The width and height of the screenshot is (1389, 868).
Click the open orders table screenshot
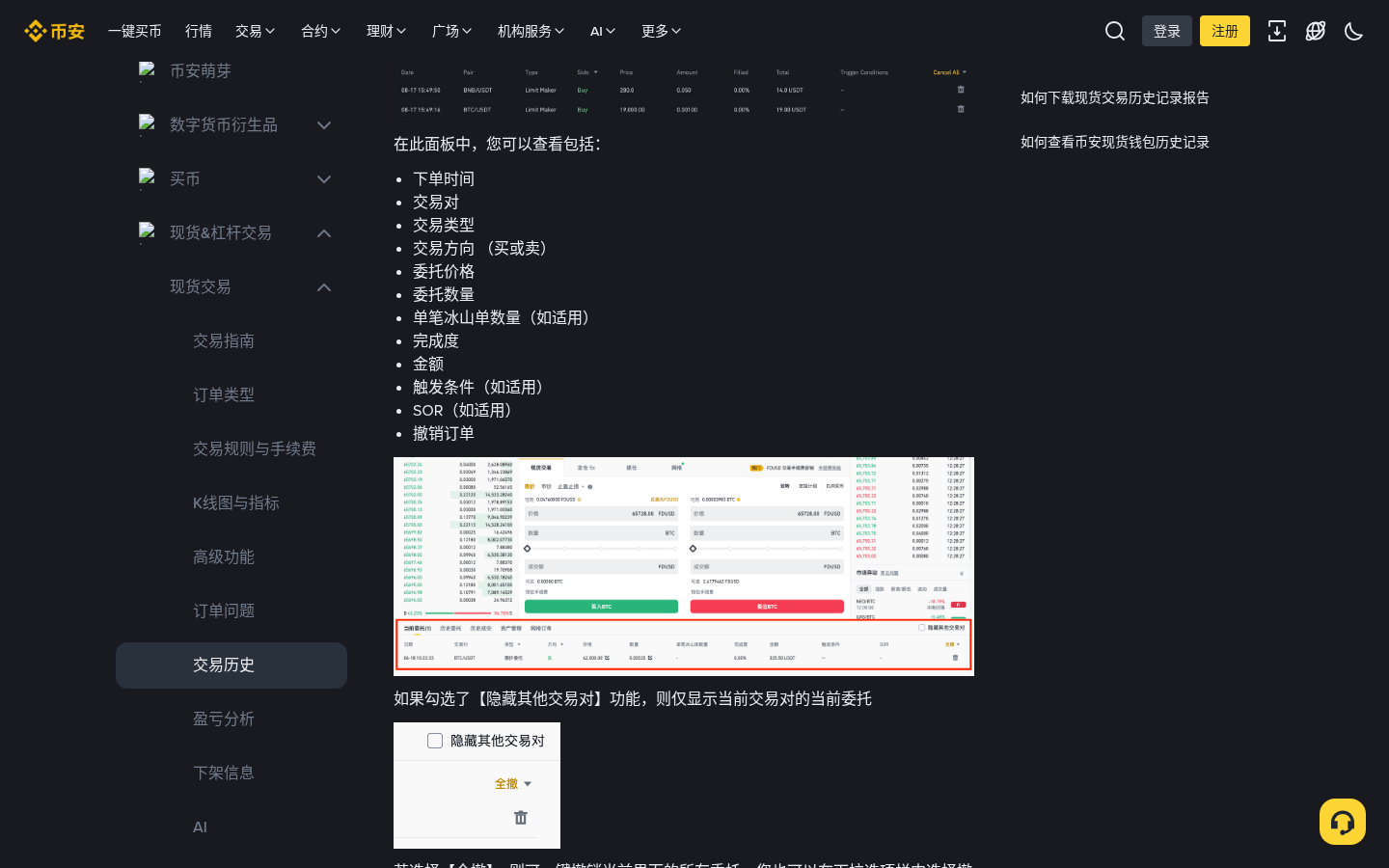pyautogui.click(x=684, y=90)
